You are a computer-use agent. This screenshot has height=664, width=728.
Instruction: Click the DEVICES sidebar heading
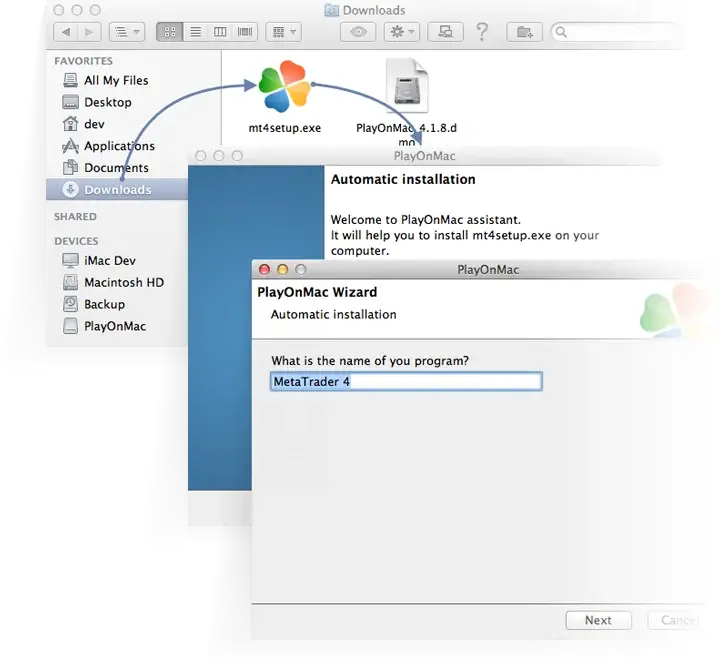point(76,241)
